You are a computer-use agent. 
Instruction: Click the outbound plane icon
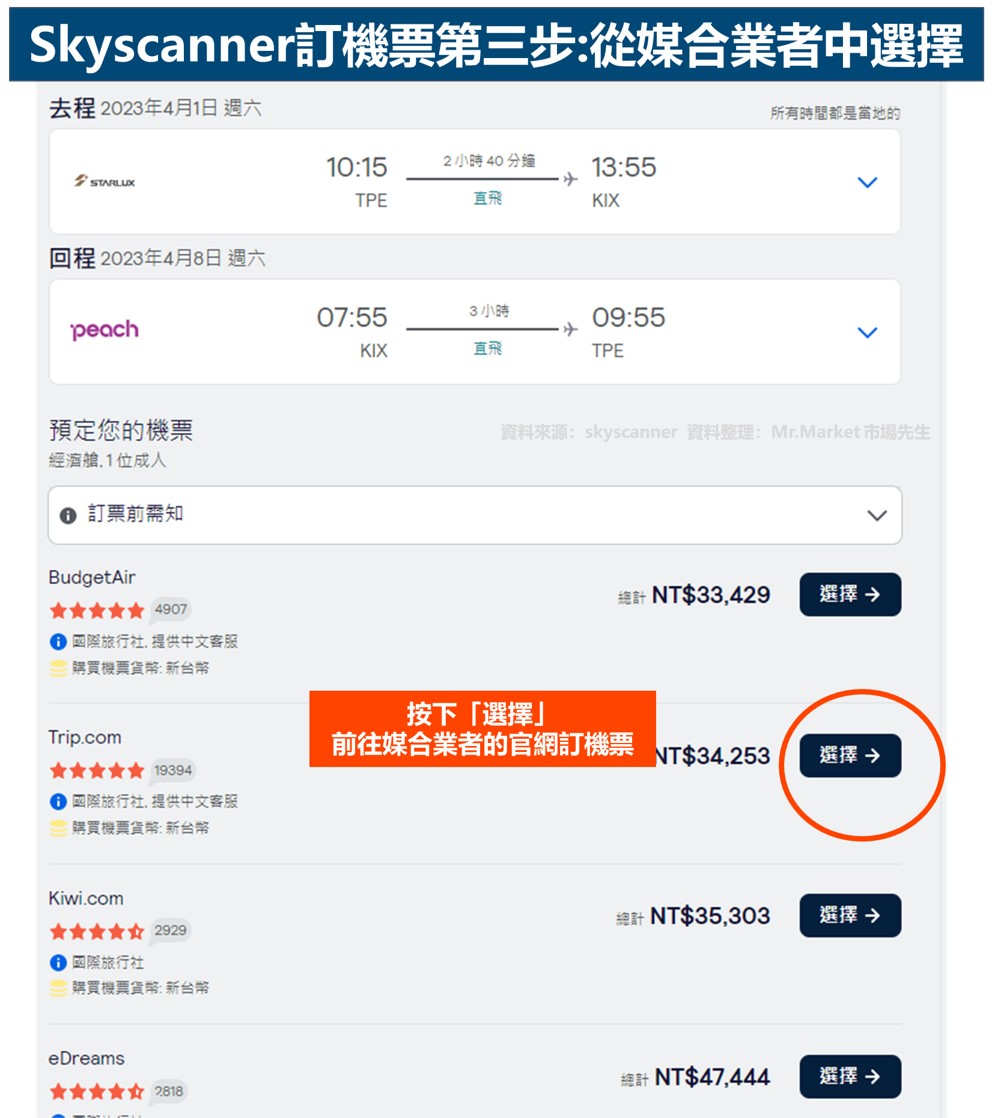(571, 179)
